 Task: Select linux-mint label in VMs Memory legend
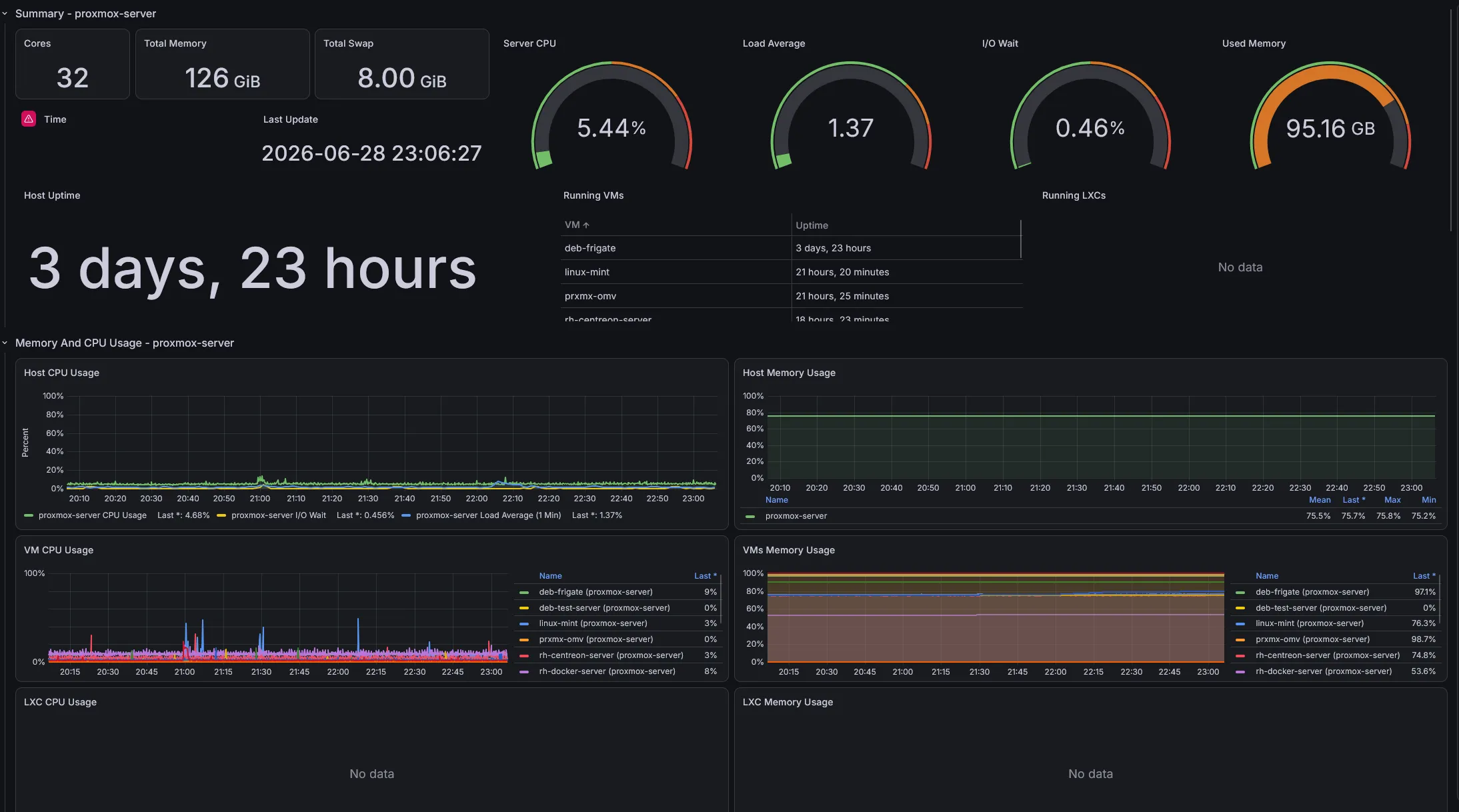[x=1310, y=623]
